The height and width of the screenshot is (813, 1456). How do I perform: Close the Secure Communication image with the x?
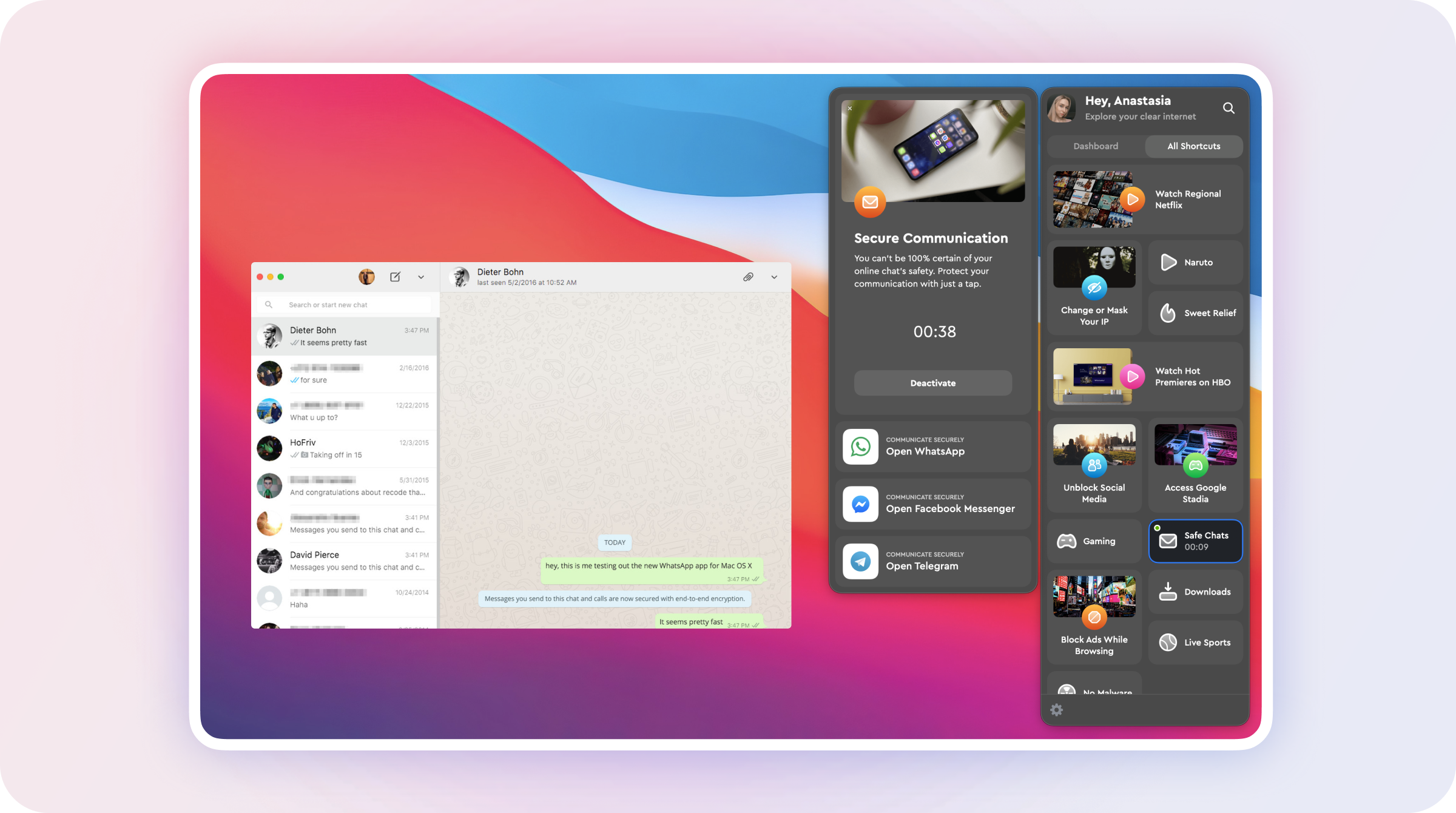tap(850, 109)
